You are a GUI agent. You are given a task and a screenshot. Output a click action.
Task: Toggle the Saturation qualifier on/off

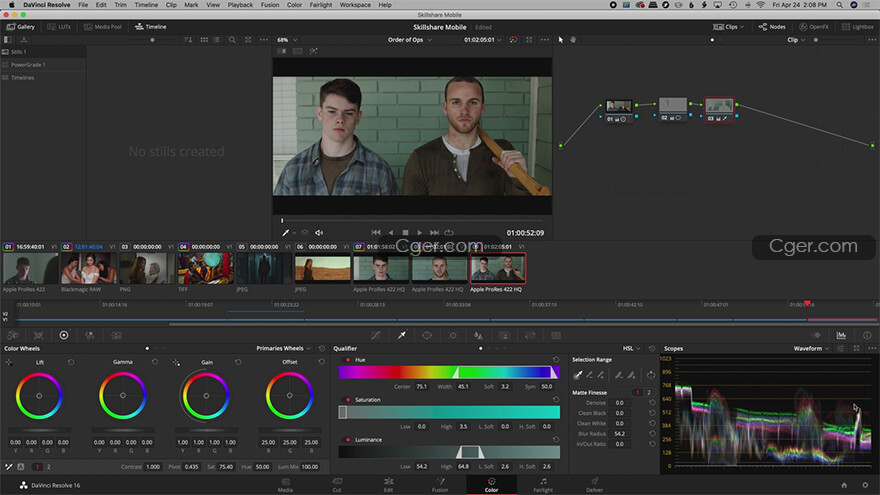coord(348,400)
